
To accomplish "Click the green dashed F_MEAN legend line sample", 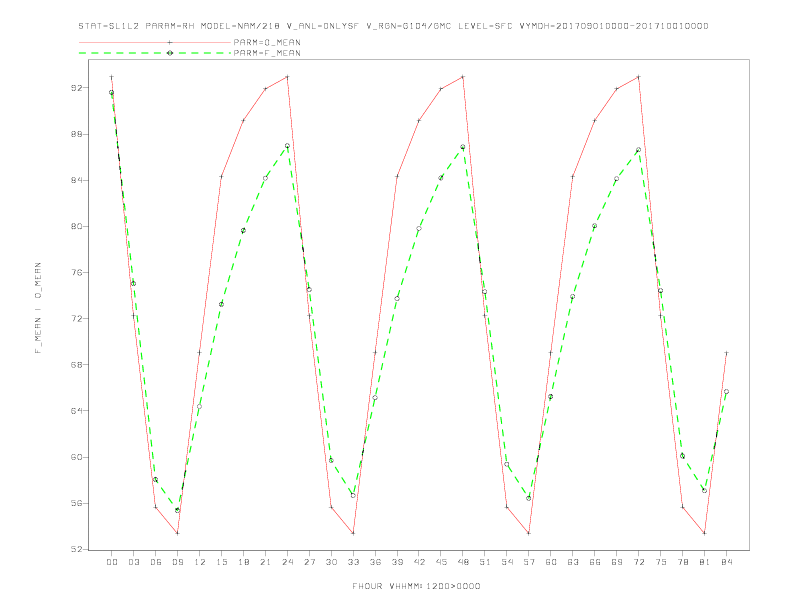I will [x=155, y=53].
